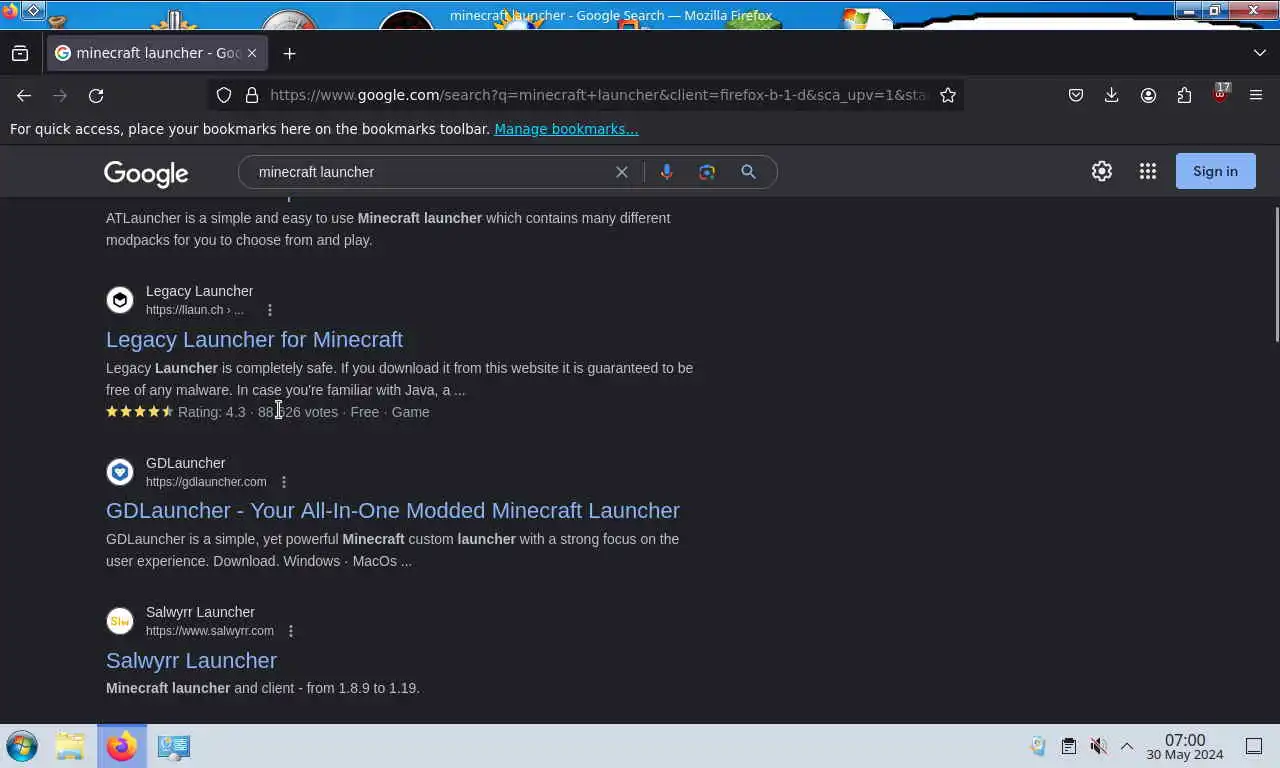The image size is (1280, 768).
Task: Click the https://gdlauncher.com URL text
Action: pyautogui.click(x=206, y=482)
